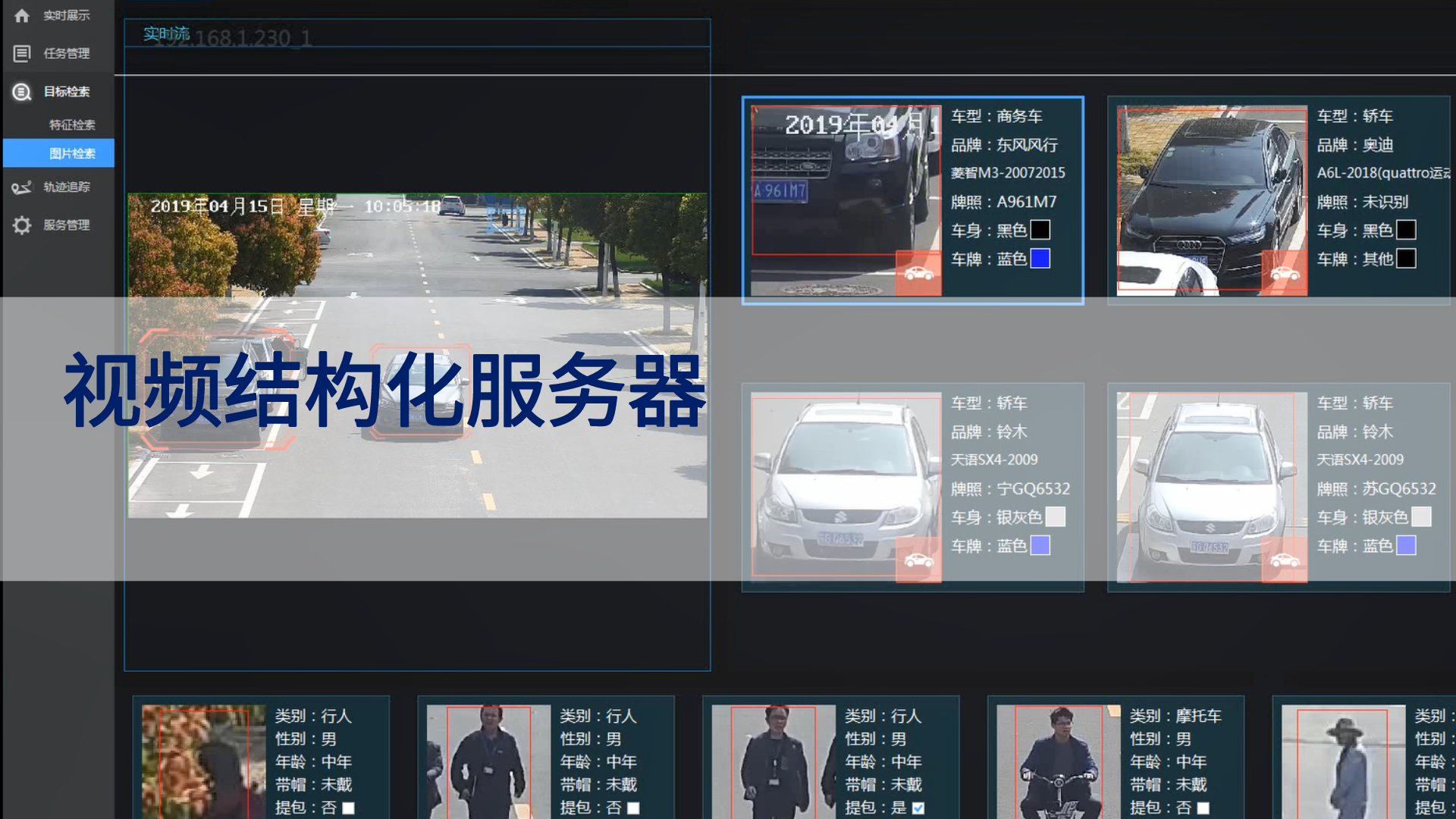The image size is (1456, 819).
Task: Click the home icon beside 实时展示
Action: coord(22,15)
